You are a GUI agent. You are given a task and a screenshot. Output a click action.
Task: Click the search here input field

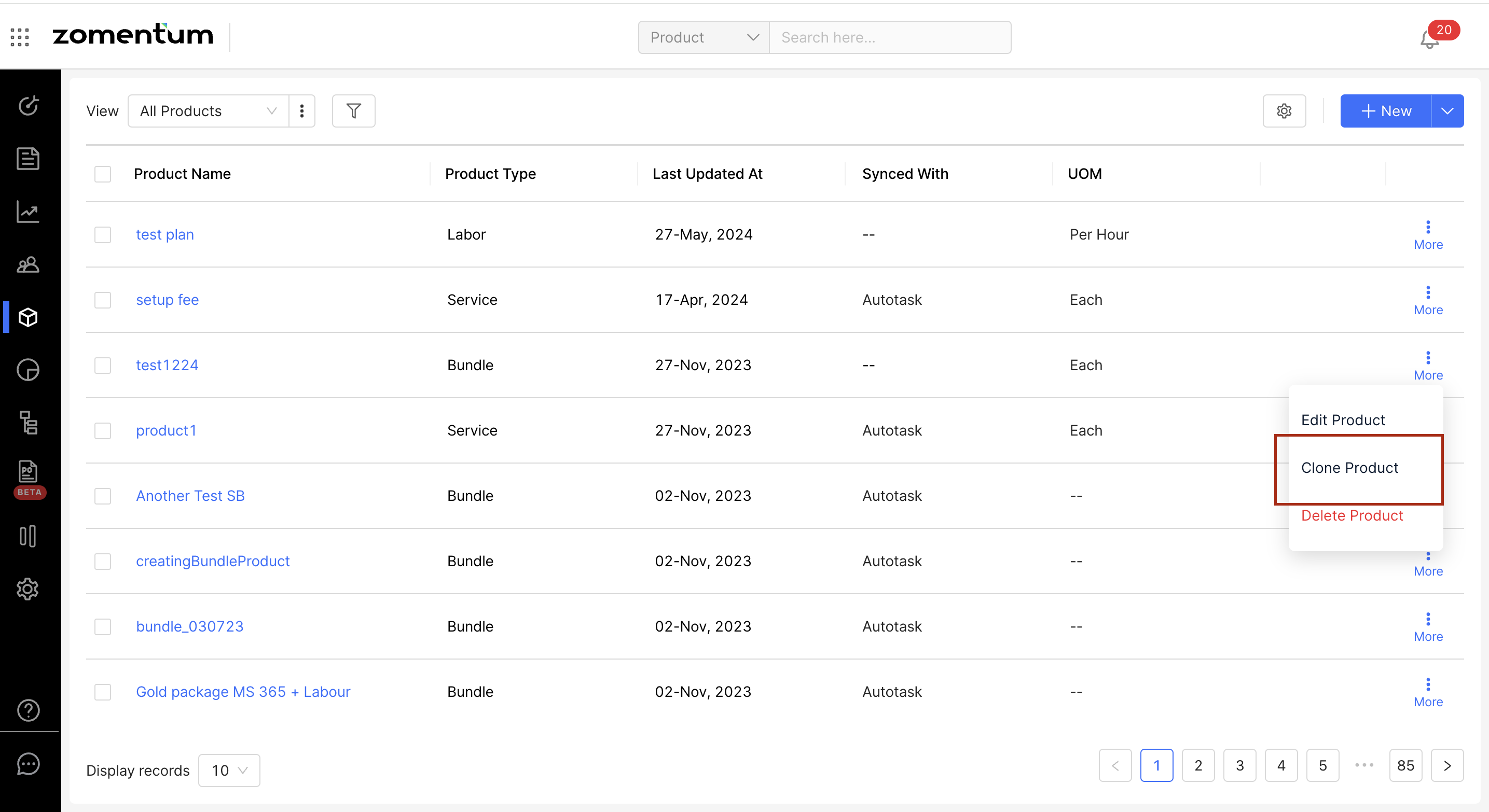(x=889, y=37)
